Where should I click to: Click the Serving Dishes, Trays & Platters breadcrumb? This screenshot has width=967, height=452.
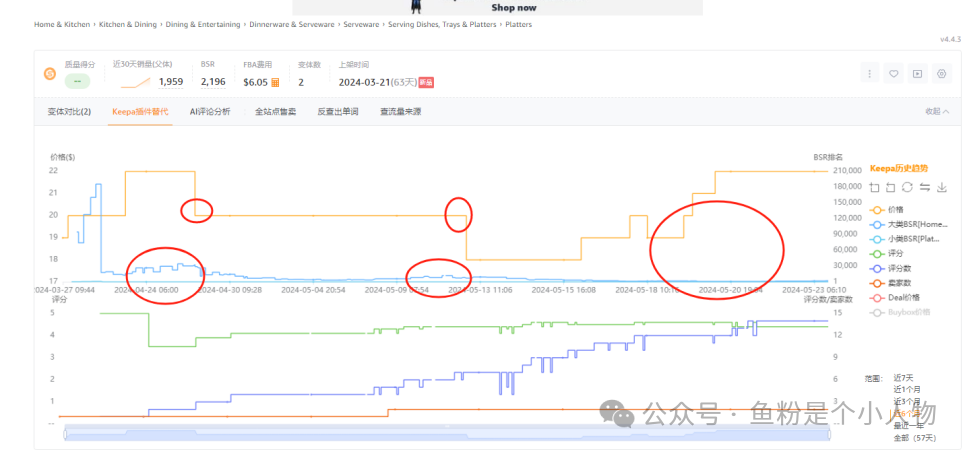442,25
